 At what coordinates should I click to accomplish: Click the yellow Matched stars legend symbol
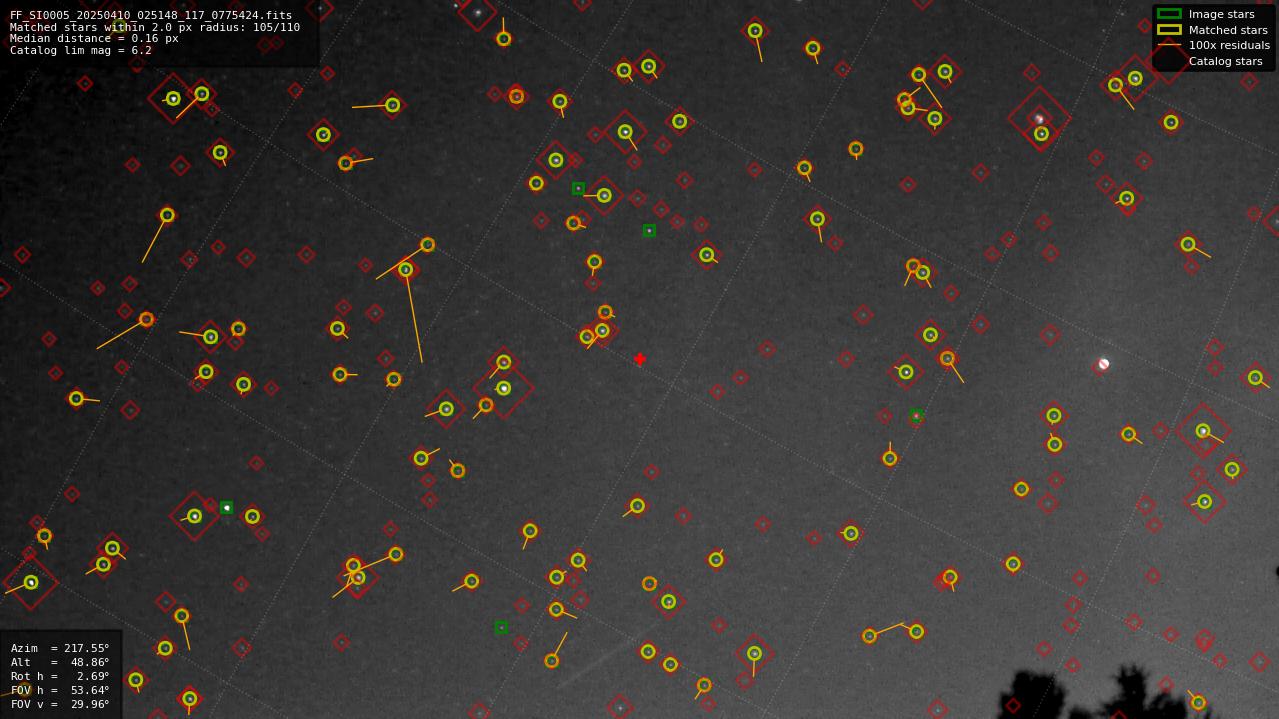pyautogui.click(x=1169, y=30)
